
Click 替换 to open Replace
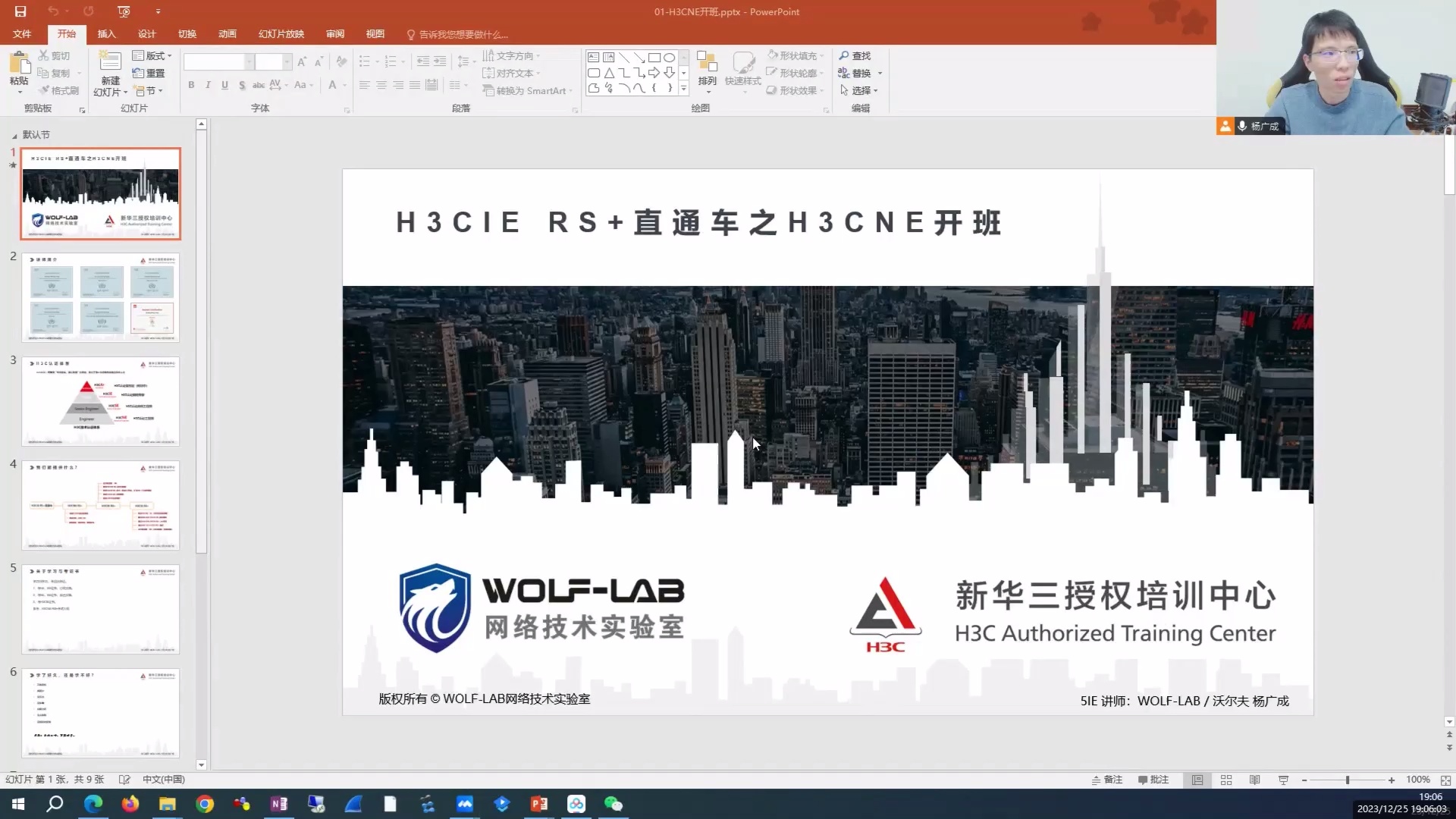859,73
